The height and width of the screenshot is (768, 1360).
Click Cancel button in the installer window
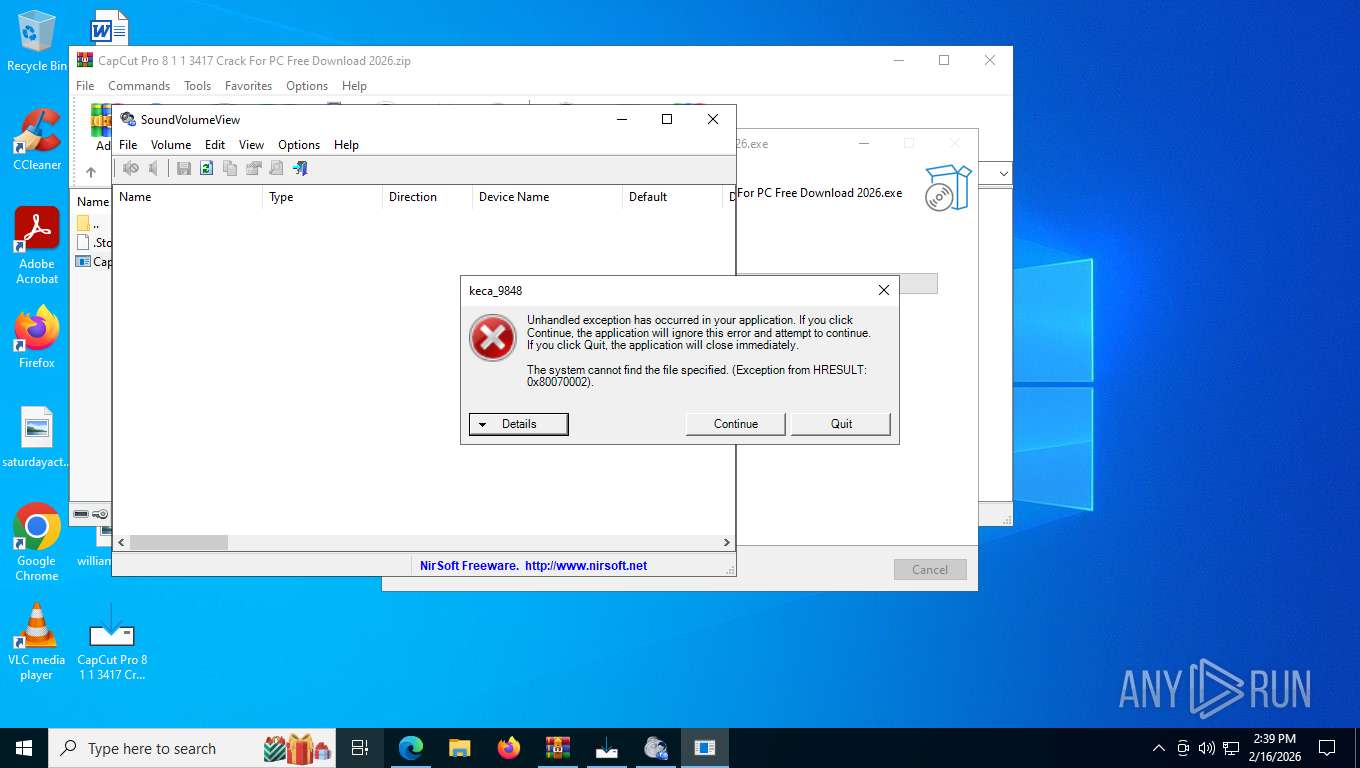930,570
